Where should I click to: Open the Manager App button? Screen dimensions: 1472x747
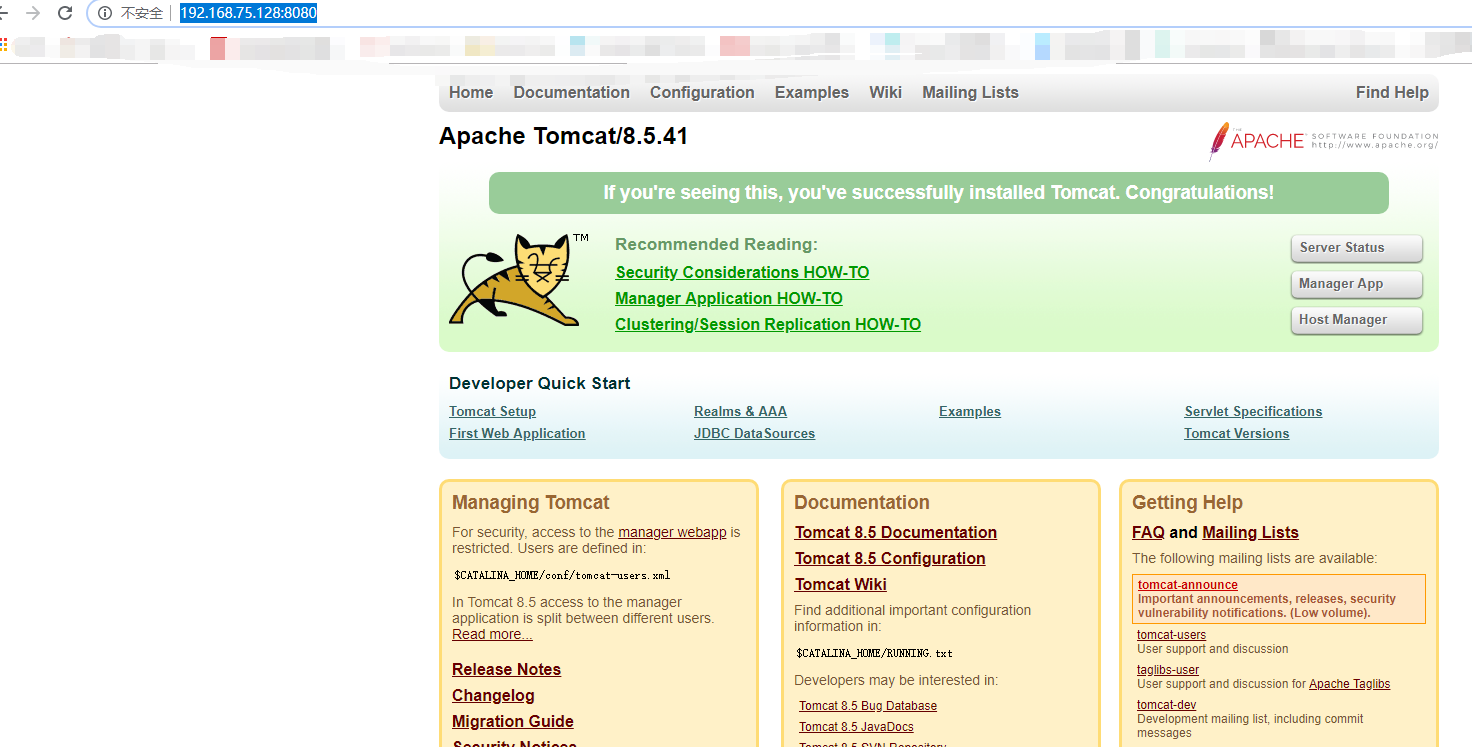click(1356, 284)
